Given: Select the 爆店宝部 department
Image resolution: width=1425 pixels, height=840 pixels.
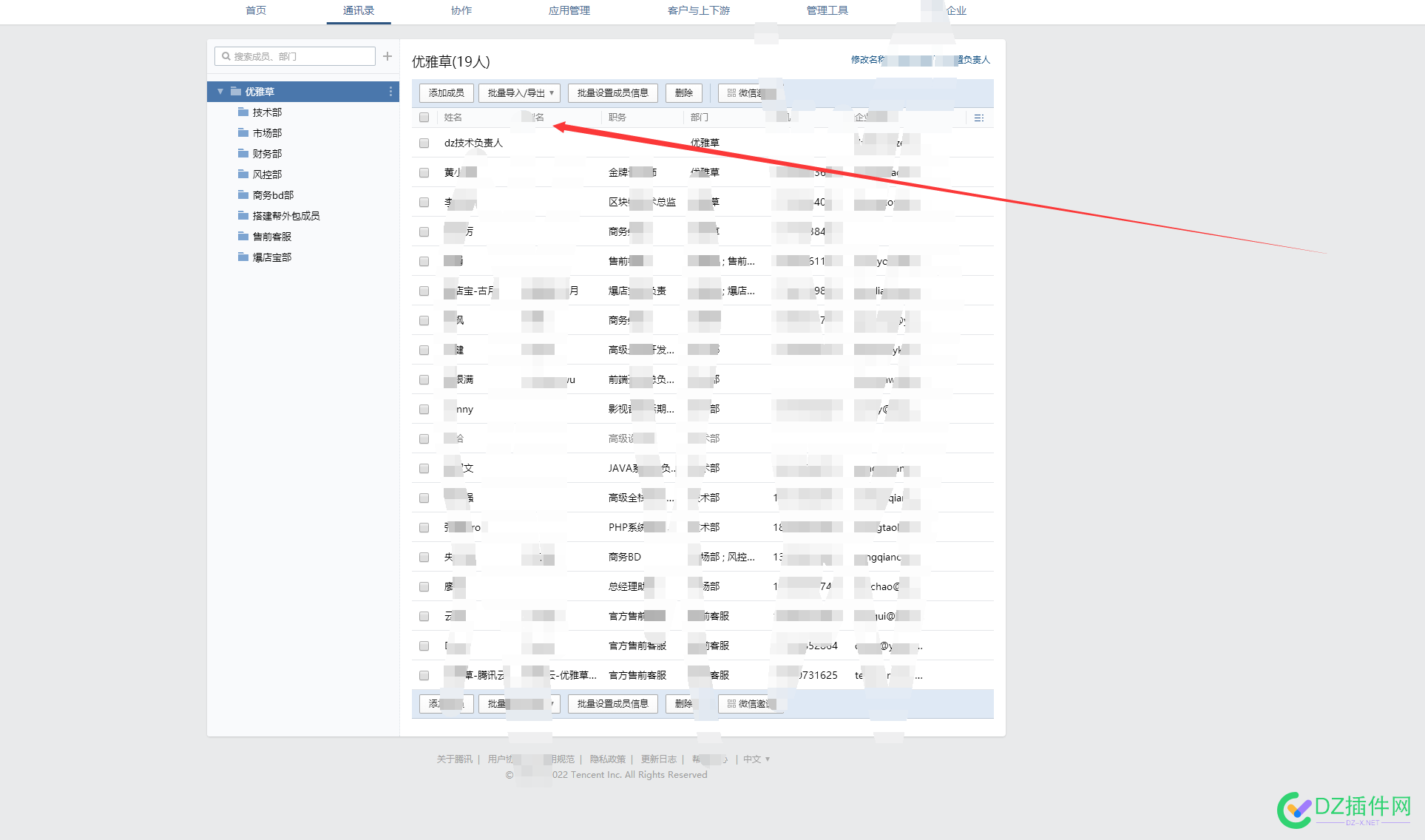Looking at the screenshot, I should 272,257.
